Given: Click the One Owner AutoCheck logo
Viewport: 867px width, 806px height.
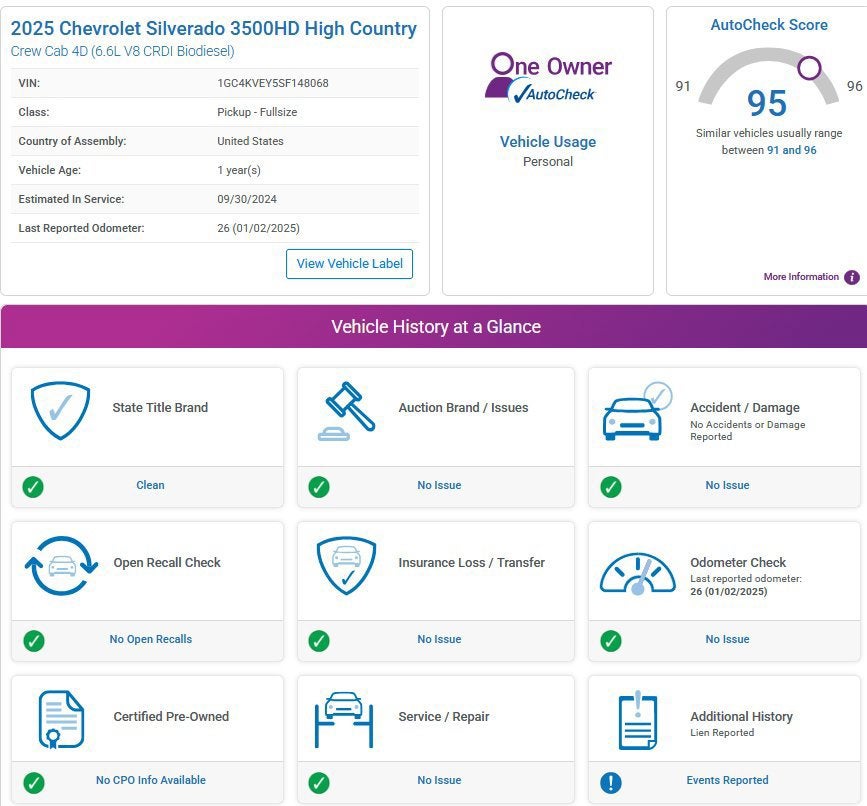Looking at the screenshot, I should pos(548,78).
